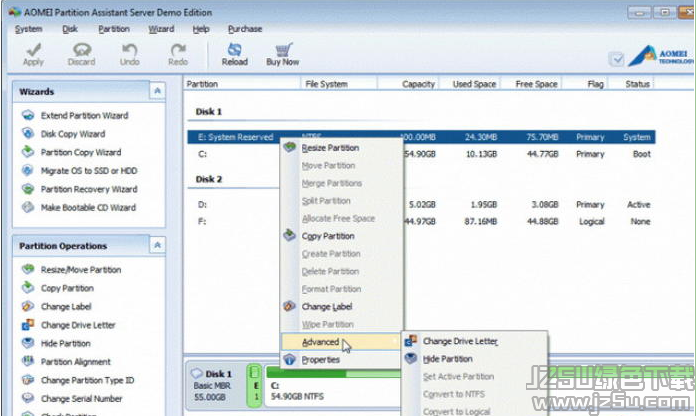Viewport: 696px width, 416px height.
Task: Open the System menu
Action: (28, 29)
